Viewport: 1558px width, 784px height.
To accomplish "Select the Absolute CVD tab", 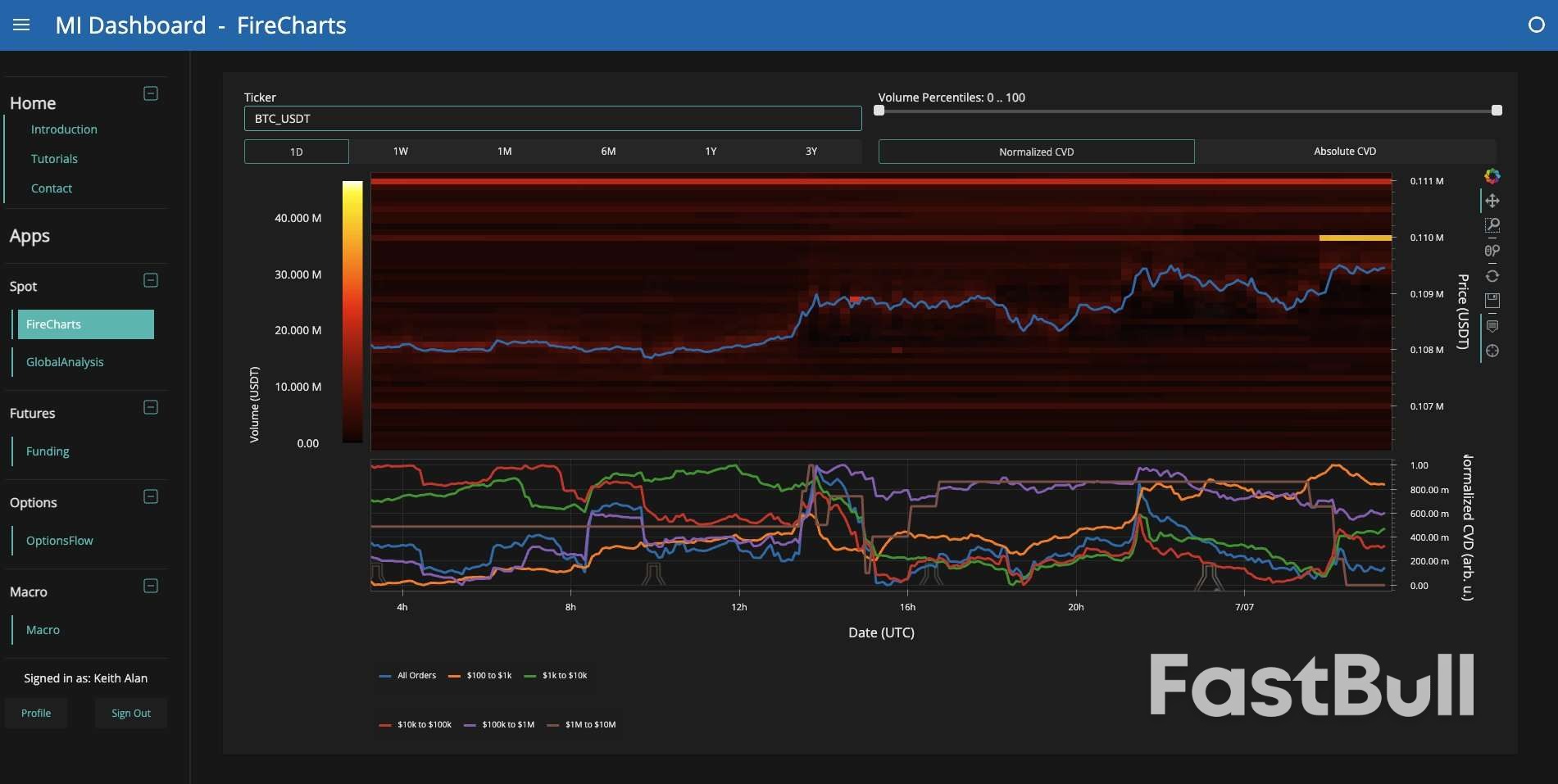I will pos(1345,152).
